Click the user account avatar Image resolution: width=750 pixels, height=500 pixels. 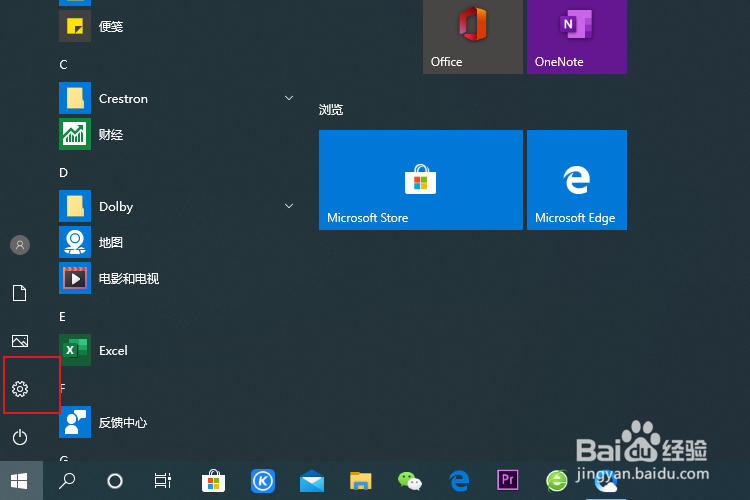click(20, 245)
